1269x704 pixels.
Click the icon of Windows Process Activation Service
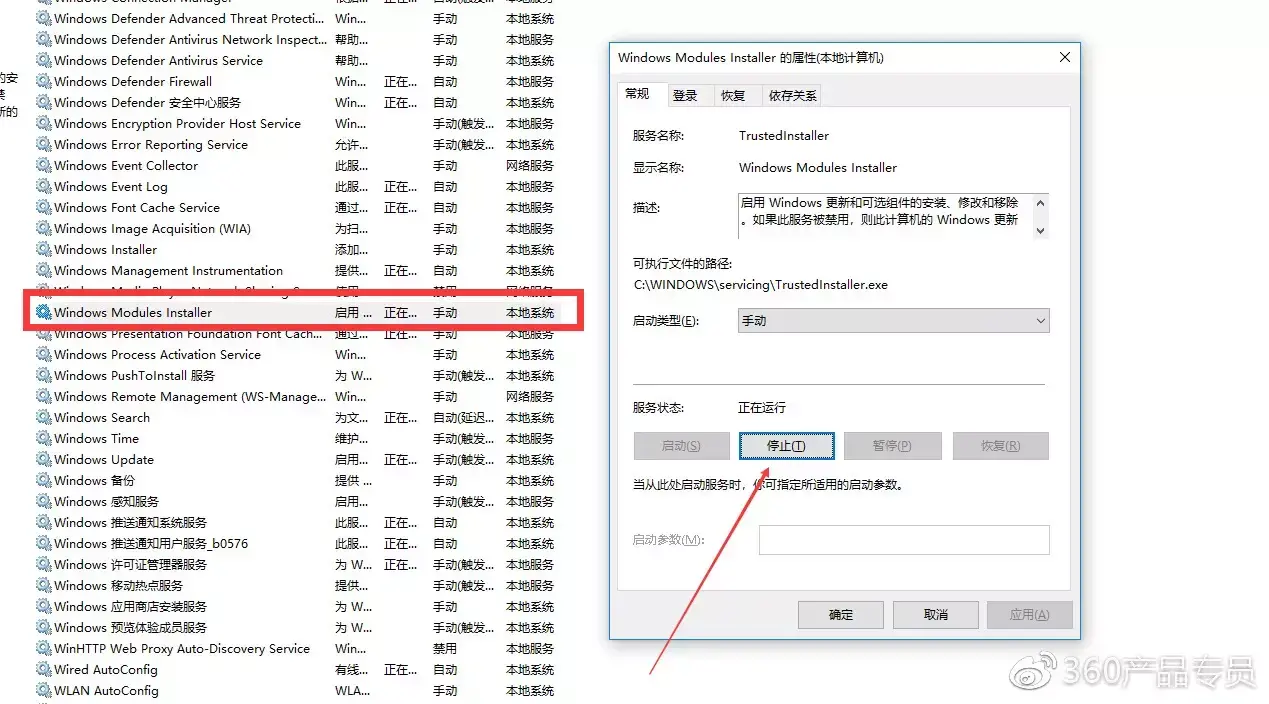pos(44,355)
